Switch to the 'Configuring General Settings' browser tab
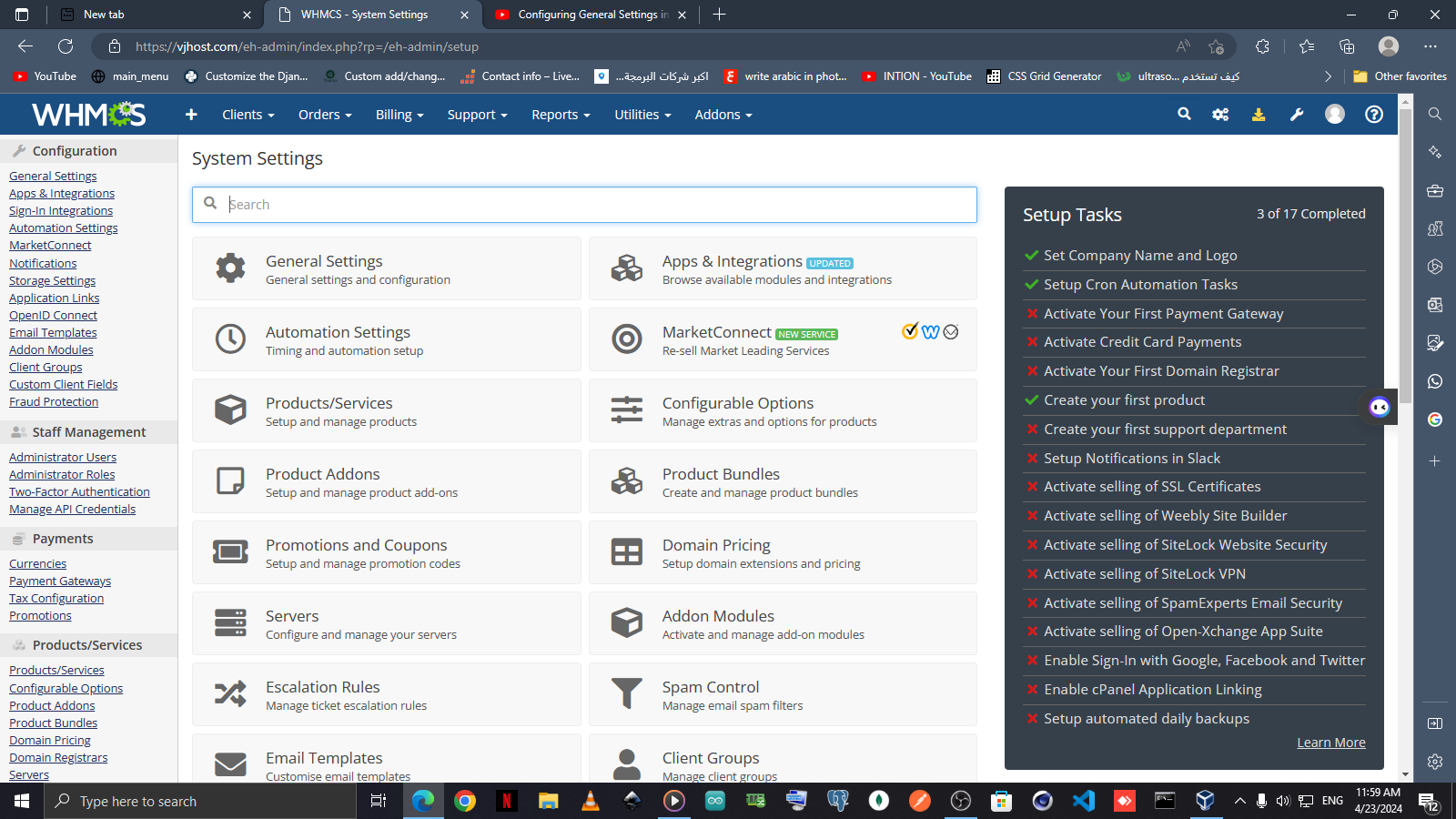Screen dimensions: 1456x819 (591, 15)
